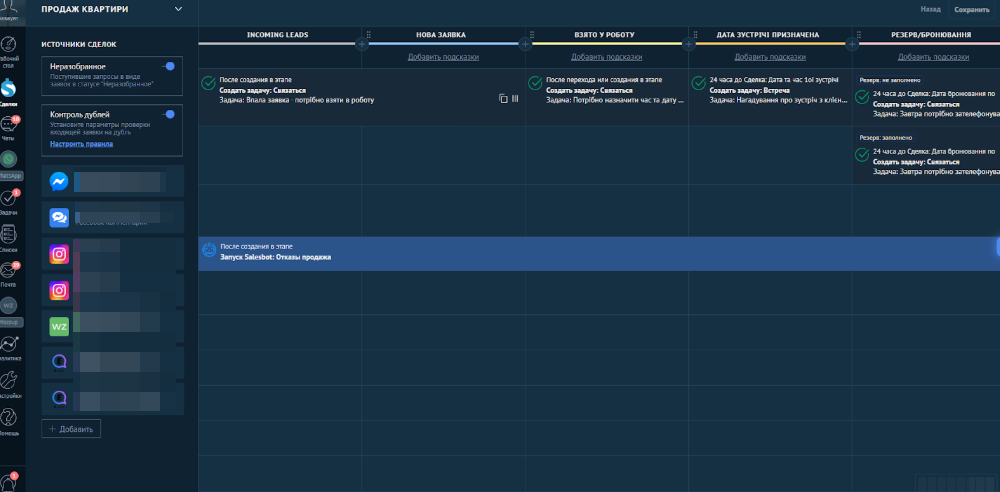Click Добавить подсказки under Нова заявка
1000x492 pixels.
443,57
